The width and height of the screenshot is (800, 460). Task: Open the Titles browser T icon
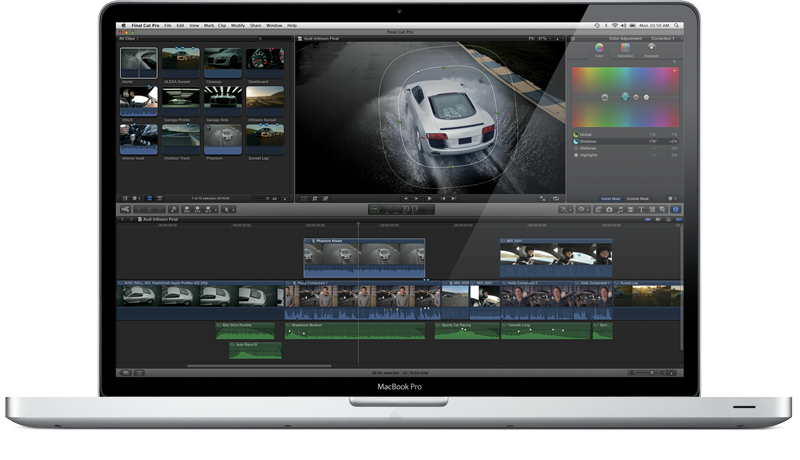pyautogui.click(x=641, y=210)
